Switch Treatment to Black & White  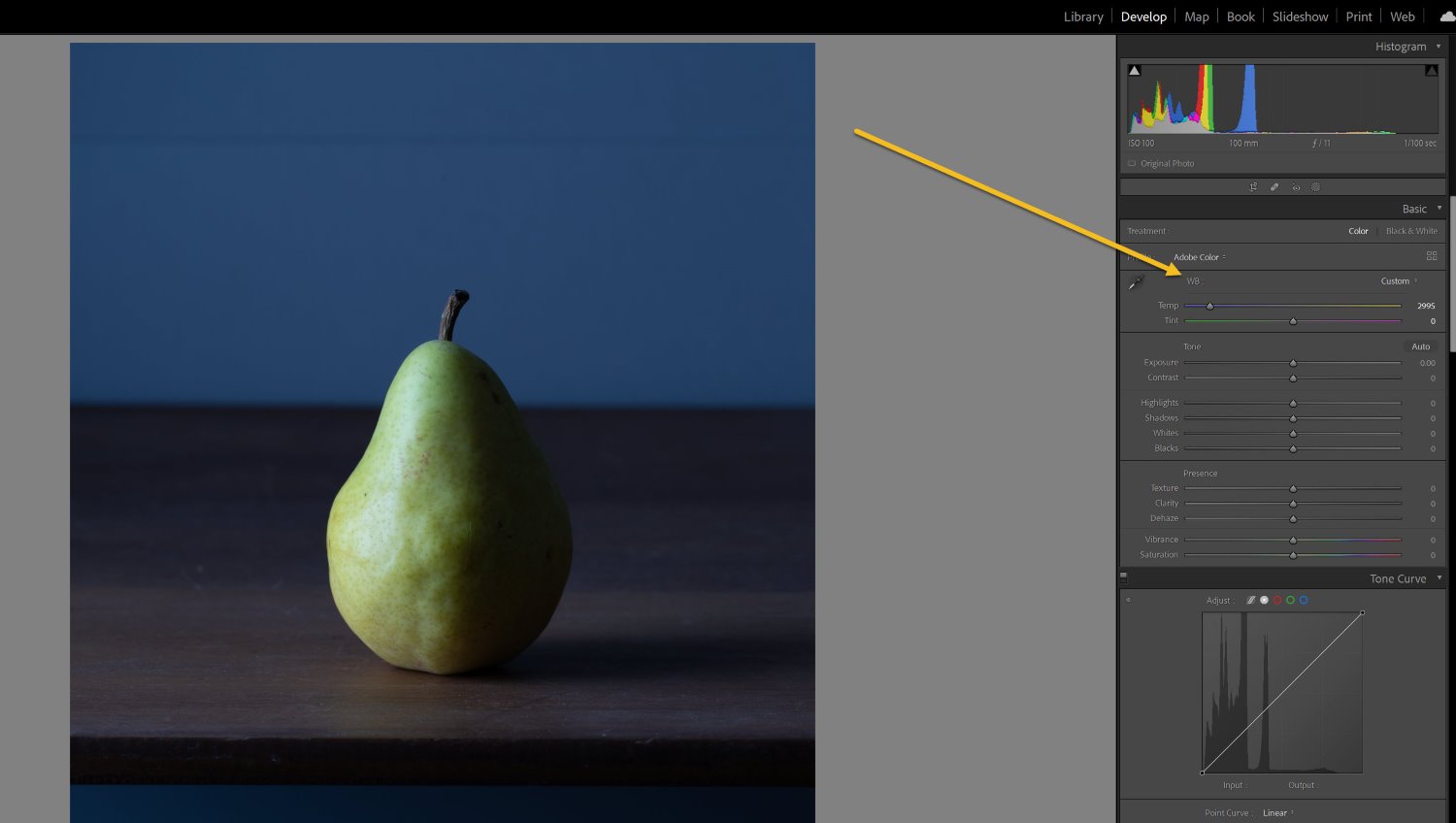pyautogui.click(x=1410, y=231)
